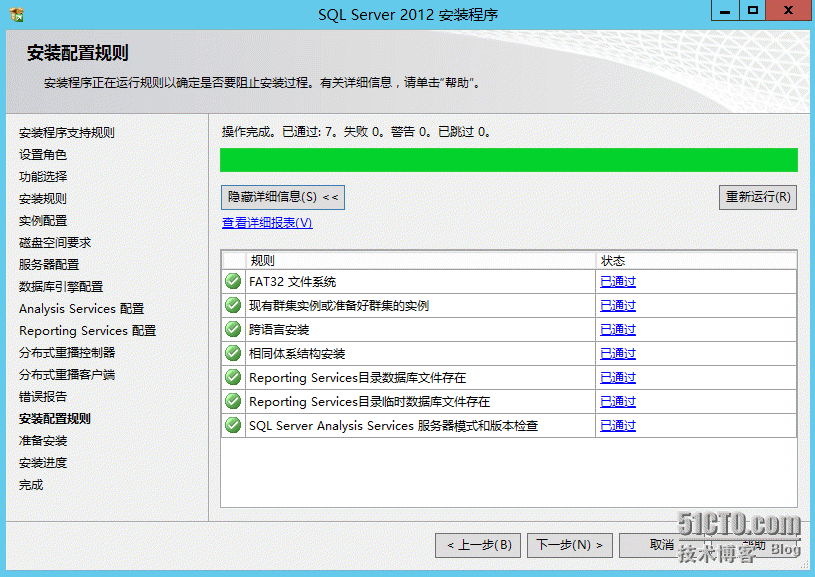Click the 重新运行(R) button
Screen dimensions: 815x577
pos(758,198)
